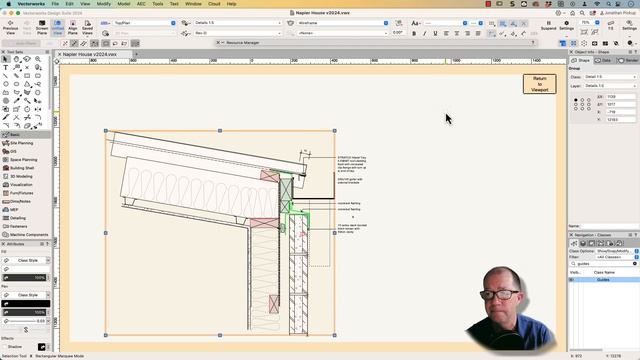Click the Suspend snapping icon
This screenshot has width=640, height=360.
tap(549, 25)
